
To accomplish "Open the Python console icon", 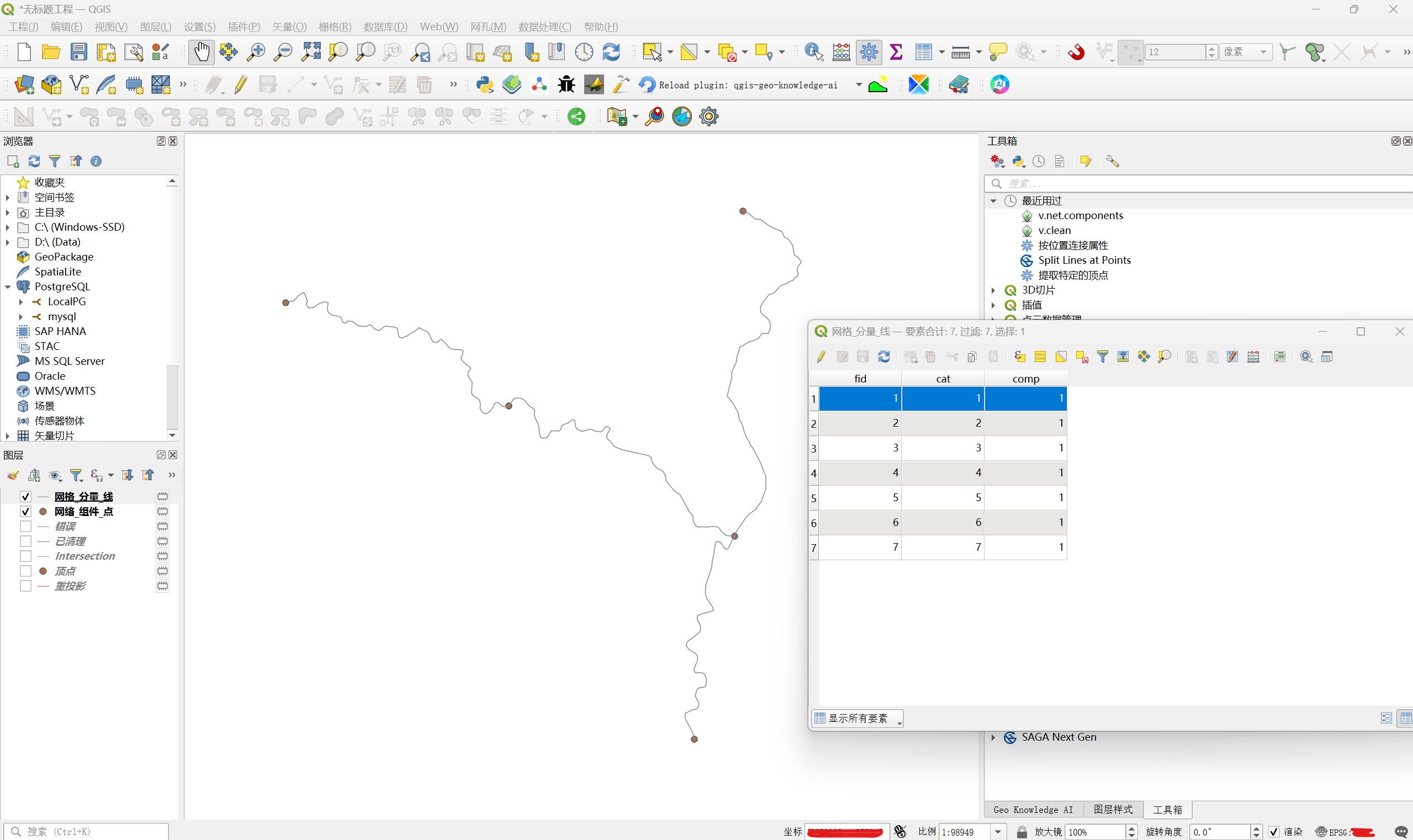I will point(484,85).
